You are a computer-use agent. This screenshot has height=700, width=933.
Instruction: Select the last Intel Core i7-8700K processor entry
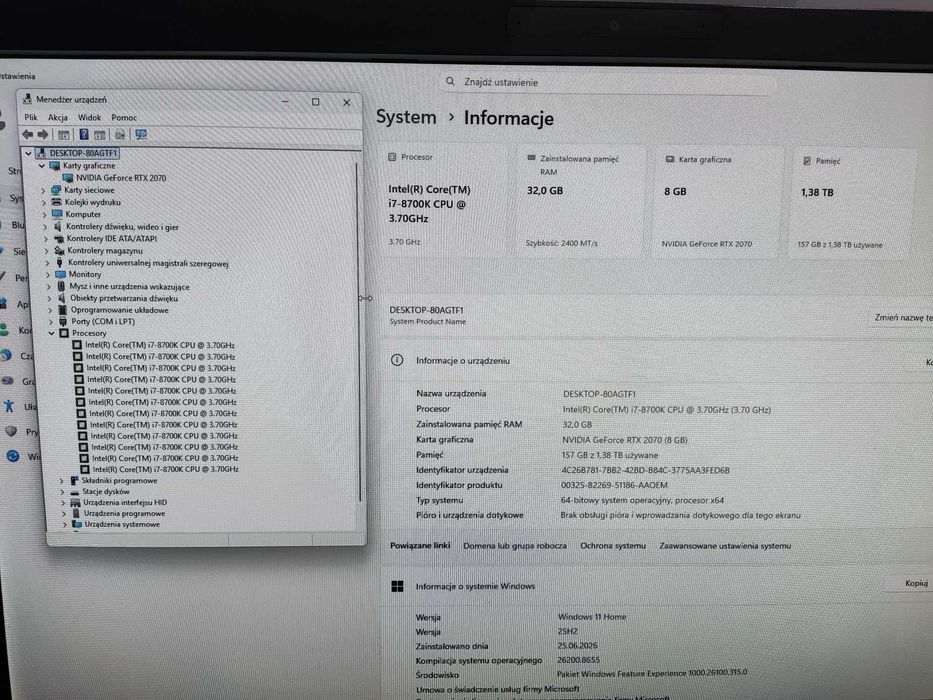[165, 469]
